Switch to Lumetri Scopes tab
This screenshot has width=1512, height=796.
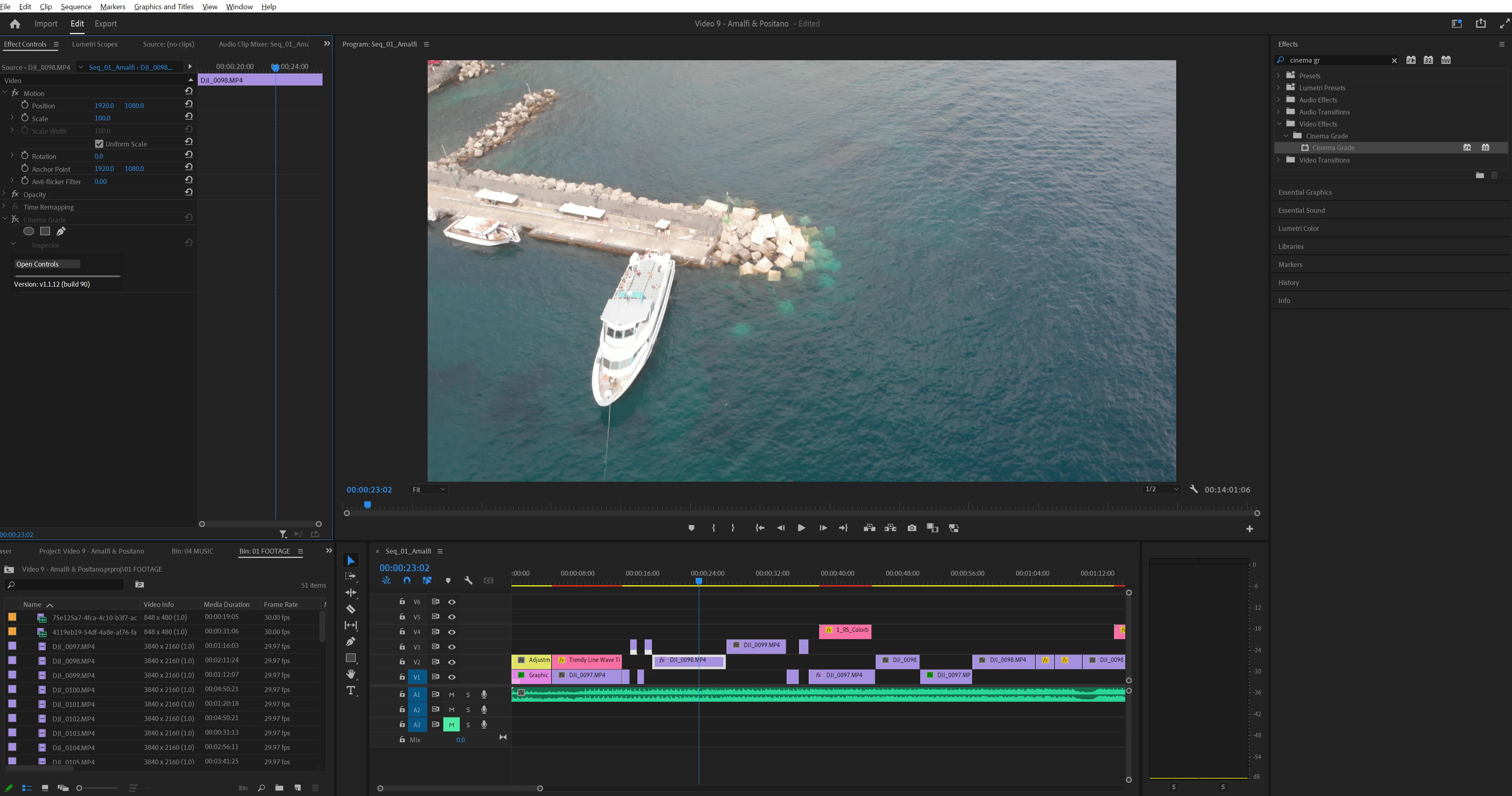click(95, 44)
